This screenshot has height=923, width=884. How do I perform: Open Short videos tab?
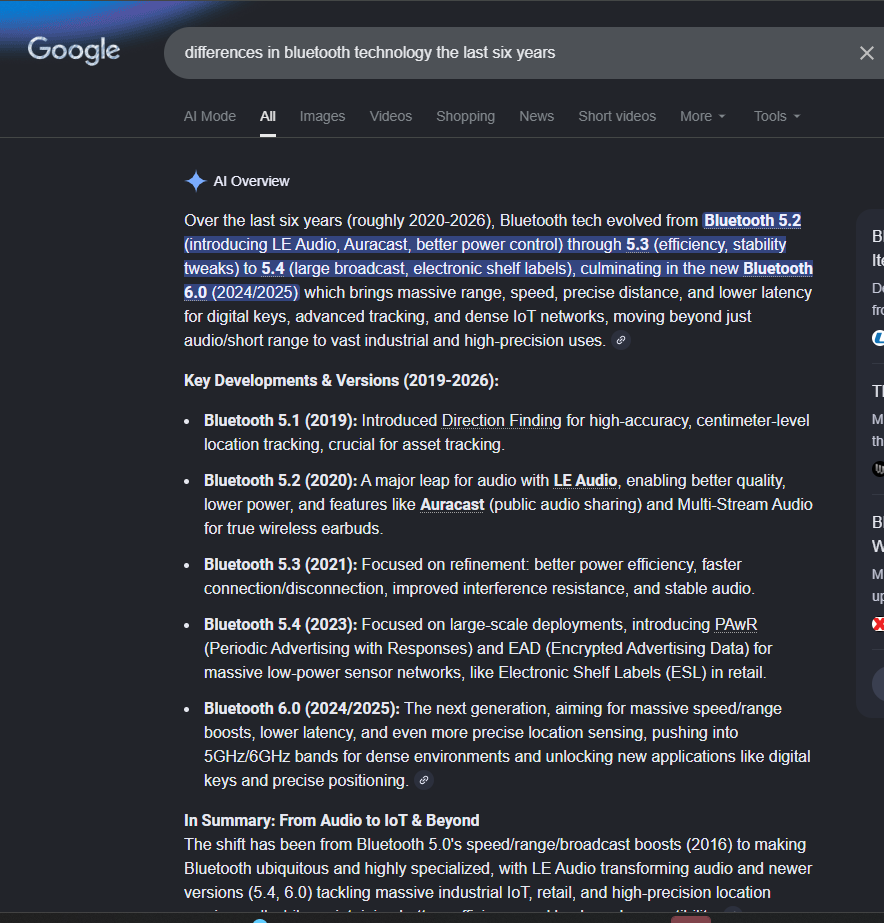coord(617,116)
